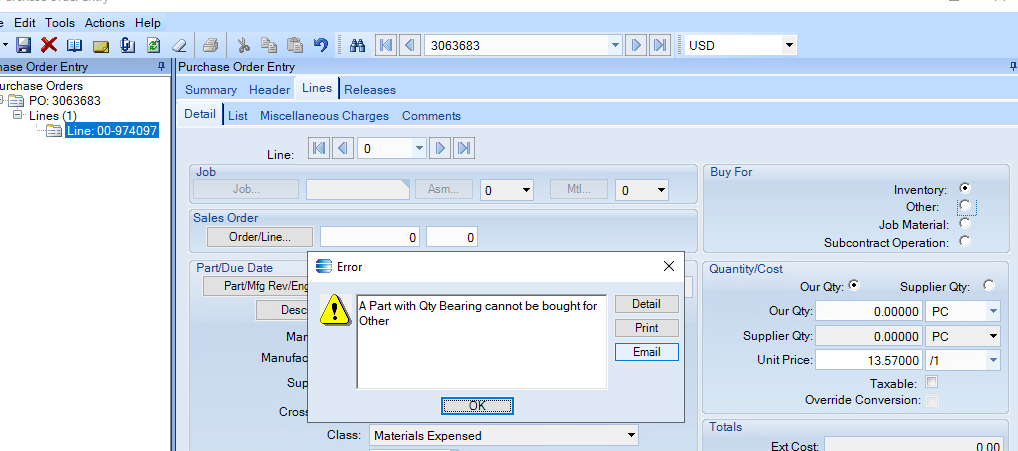This screenshot has width=1018, height=451.
Task: Click the binoculars Search icon
Action: 358,45
